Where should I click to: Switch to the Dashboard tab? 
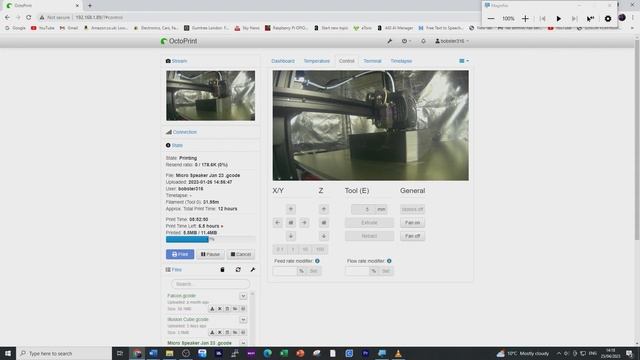(x=283, y=61)
